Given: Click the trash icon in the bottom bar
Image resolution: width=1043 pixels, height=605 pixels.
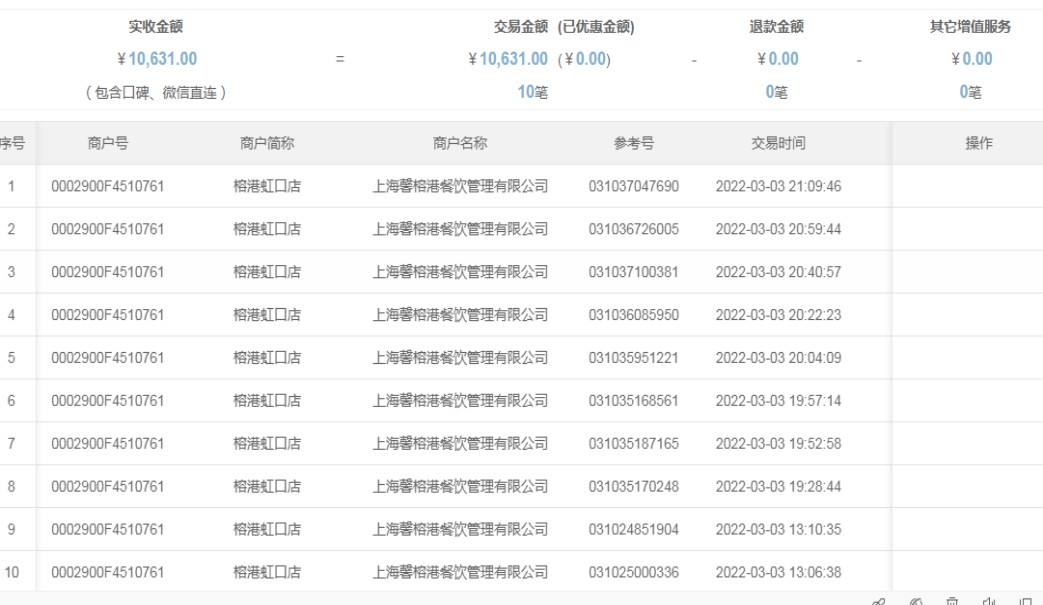Looking at the screenshot, I should click(x=952, y=601).
